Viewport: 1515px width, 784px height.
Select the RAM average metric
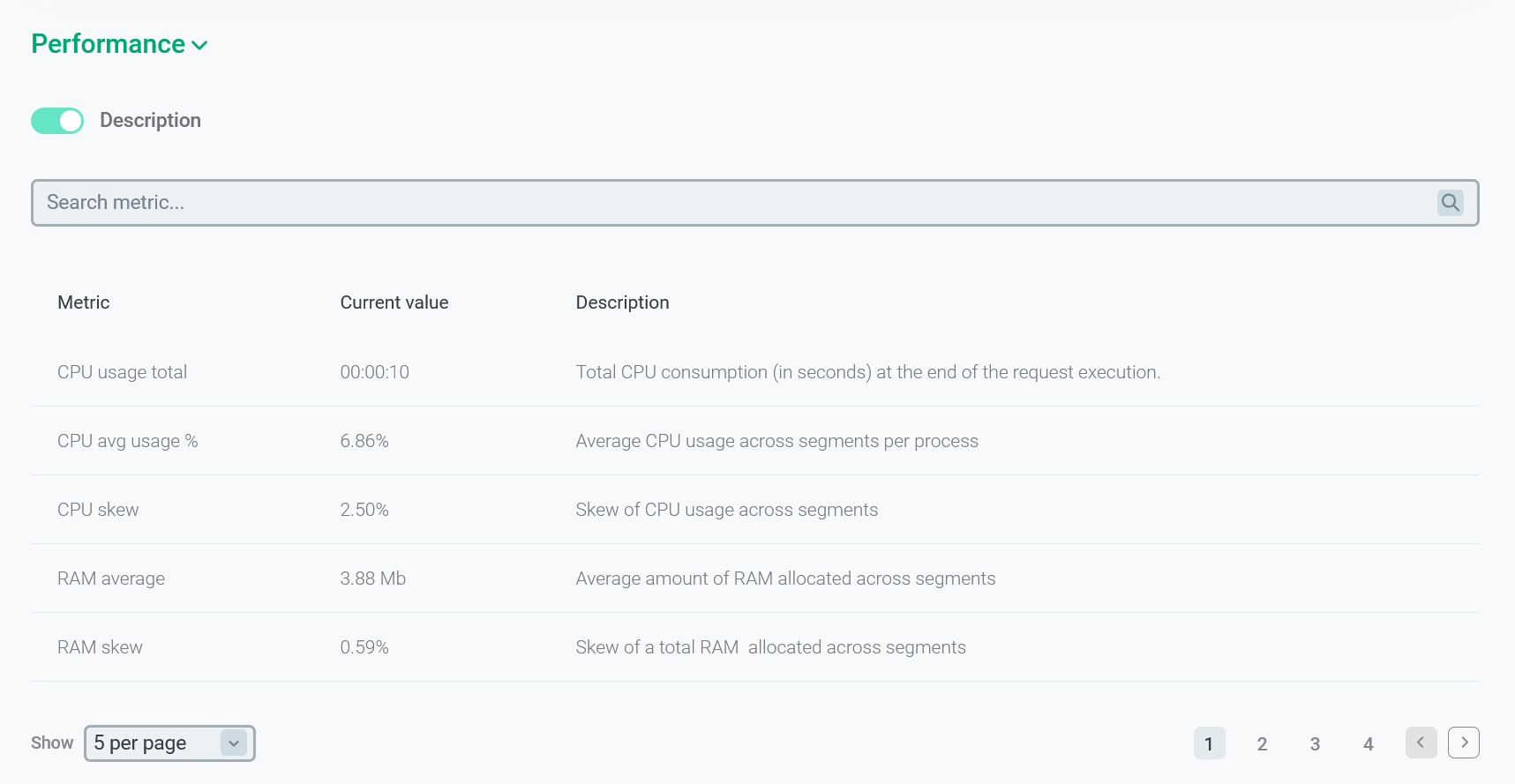point(111,579)
